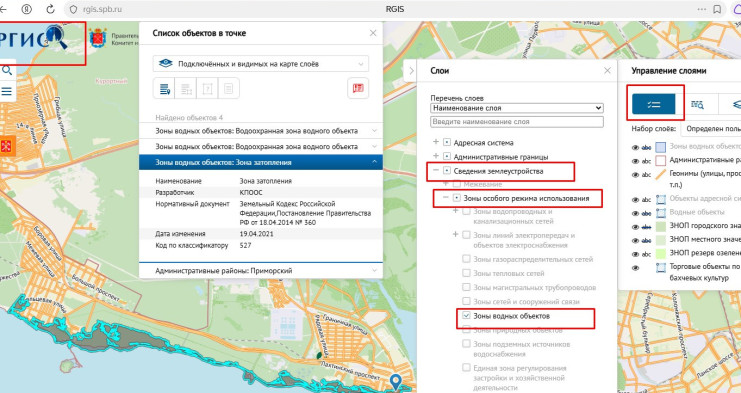Toggle the 'Адресная система' group checkbox
This screenshot has width=741, height=393.
click(447, 142)
